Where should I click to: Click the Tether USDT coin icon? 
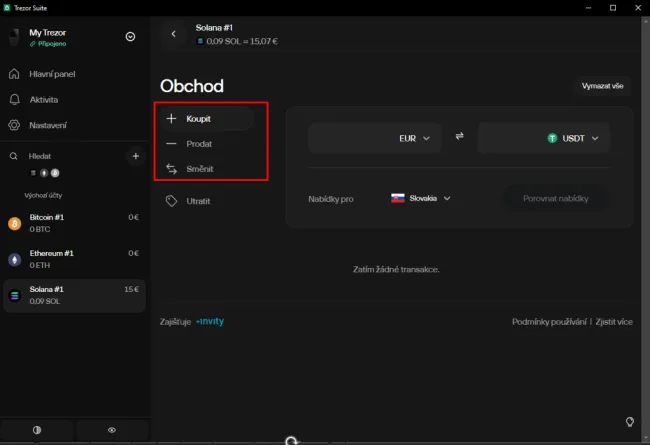click(x=552, y=139)
